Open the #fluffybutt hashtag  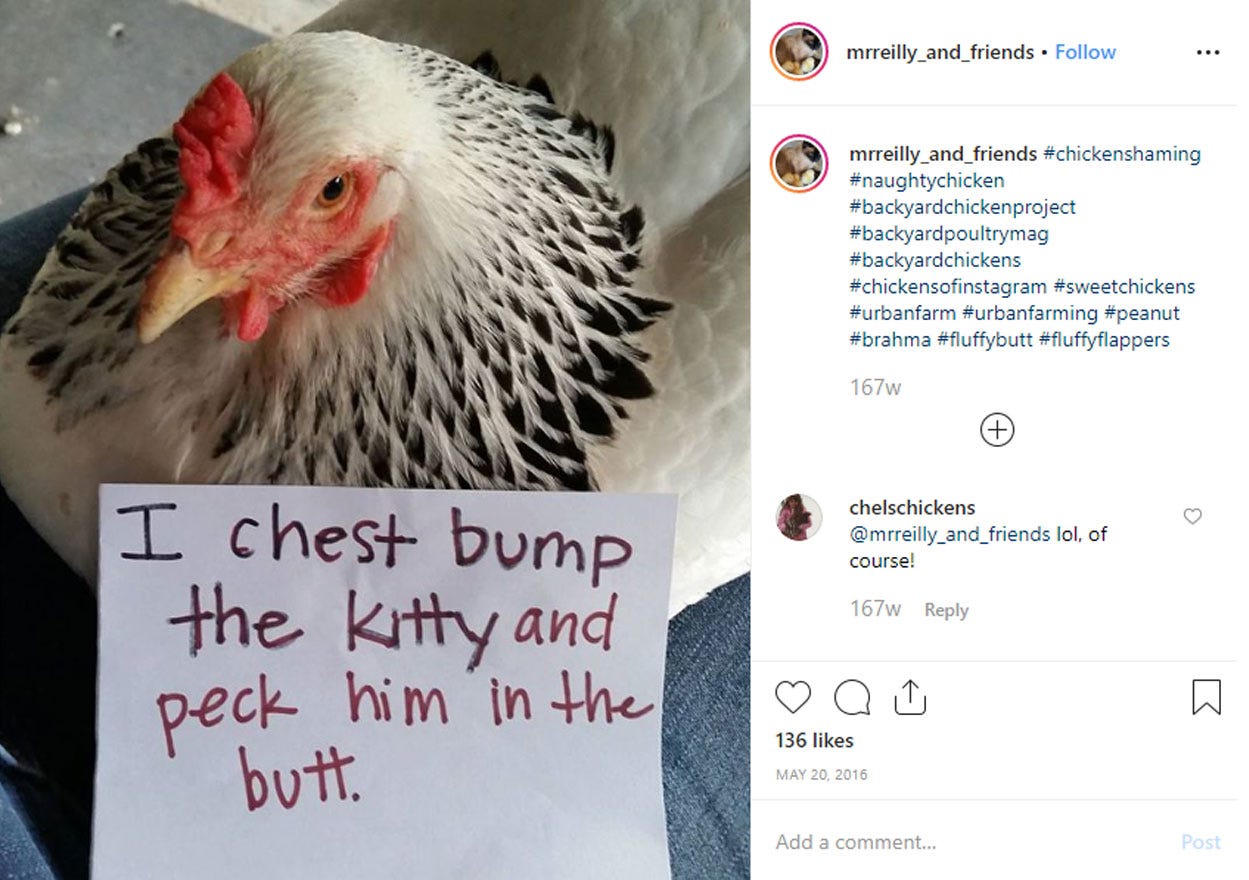pos(984,340)
